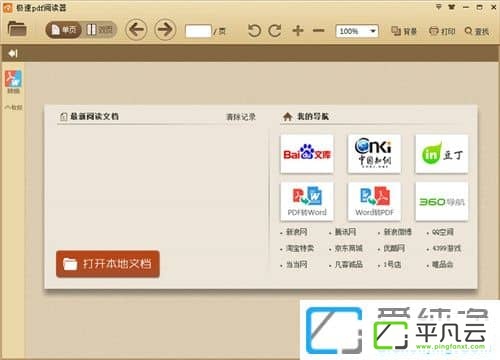Rotate the page clockwise

275,31
